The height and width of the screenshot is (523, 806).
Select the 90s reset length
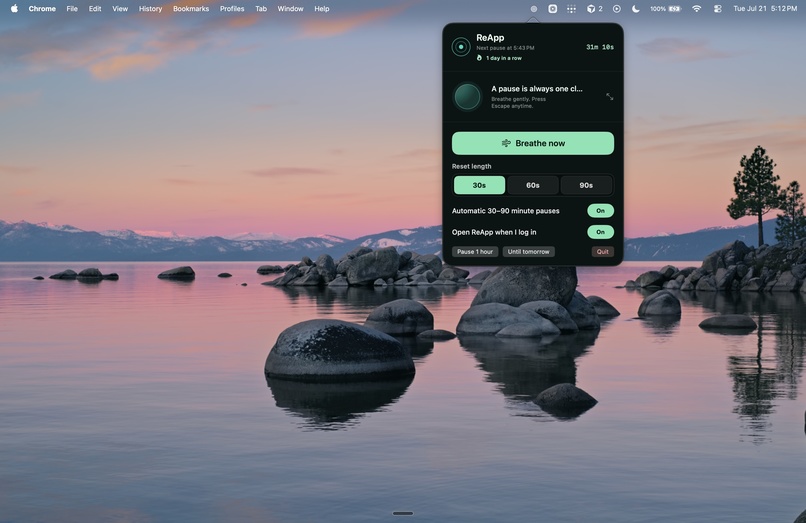pos(586,185)
